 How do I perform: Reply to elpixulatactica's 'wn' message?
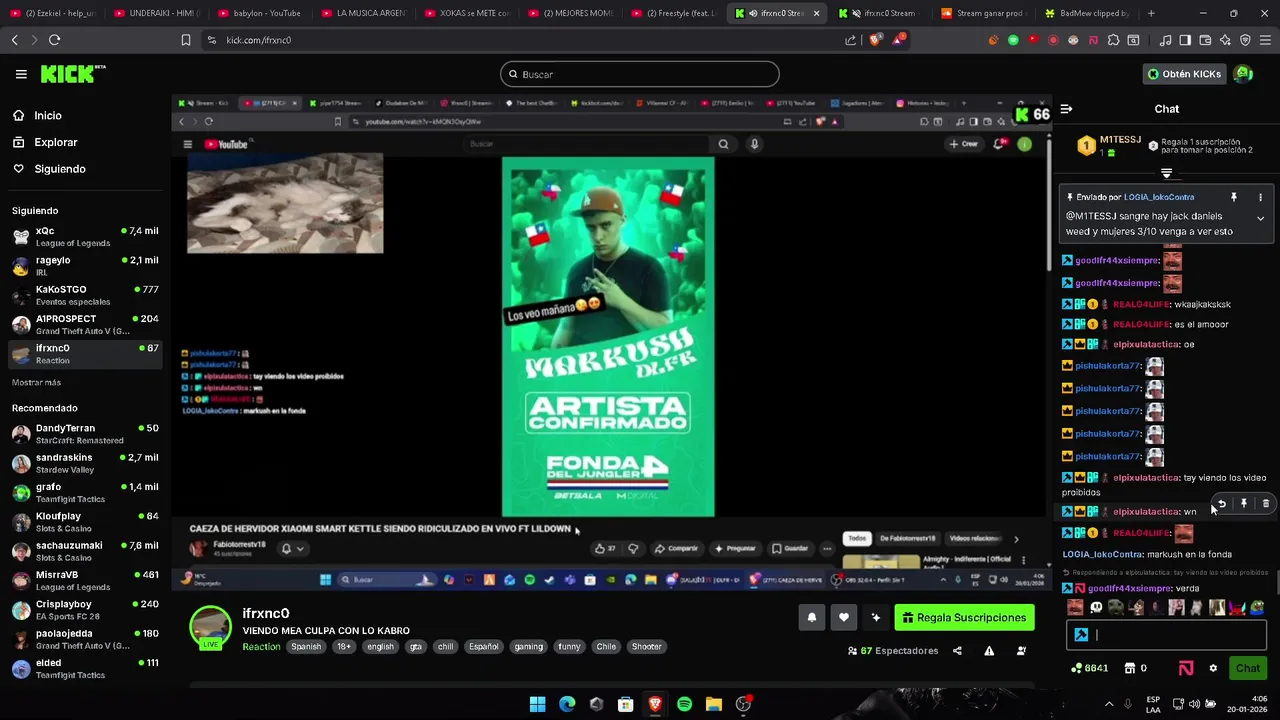click(1221, 504)
